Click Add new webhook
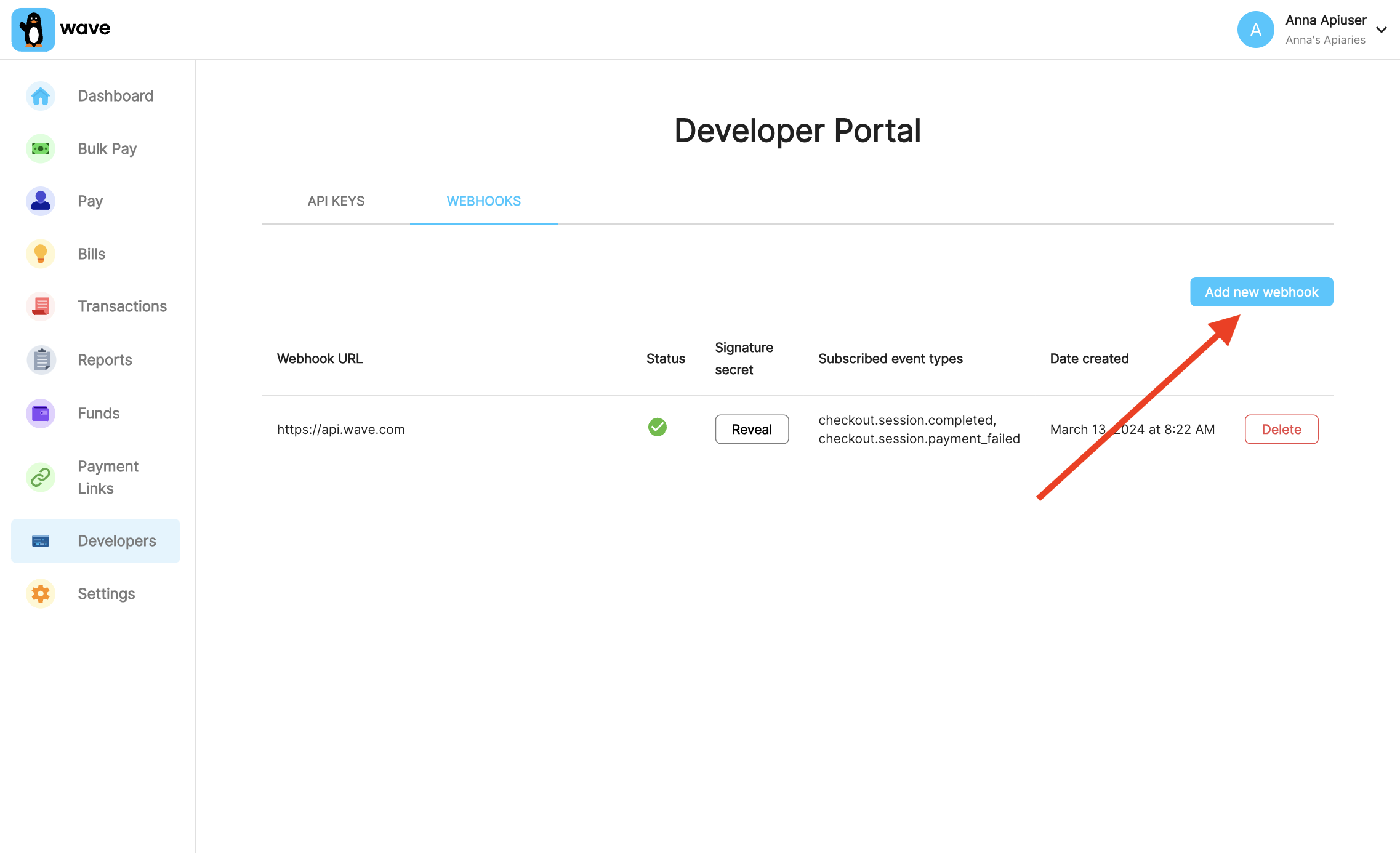1400x853 pixels. point(1261,292)
